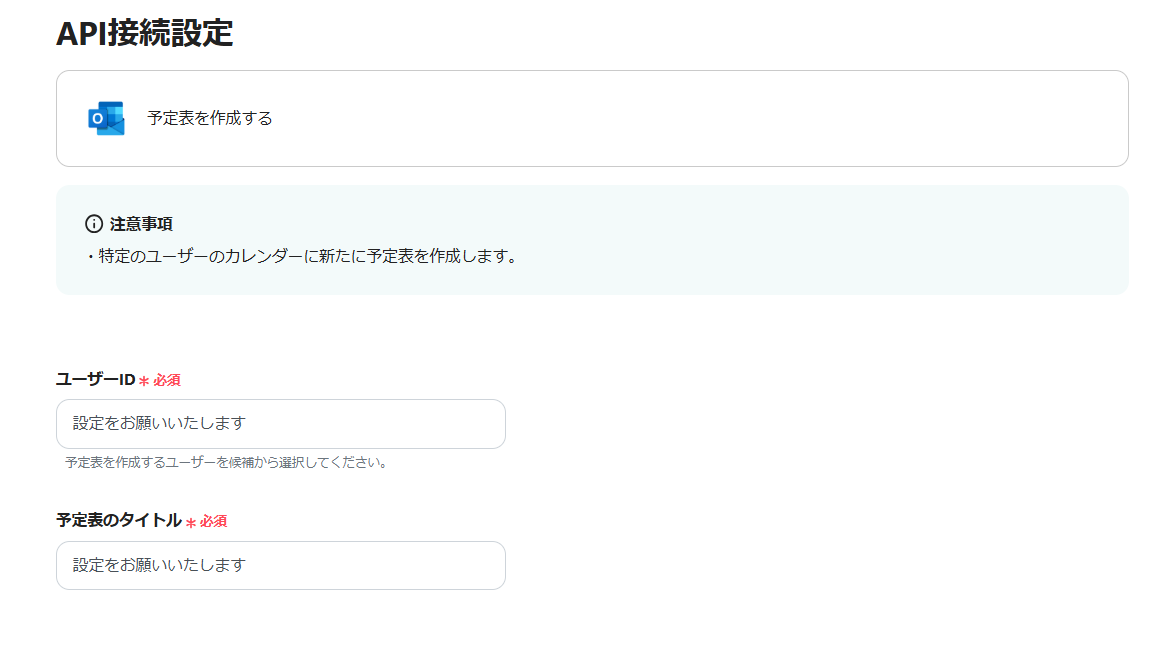Click the Outlook icon in the action card
The height and width of the screenshot is (645, 1166).
coord(106,118)
